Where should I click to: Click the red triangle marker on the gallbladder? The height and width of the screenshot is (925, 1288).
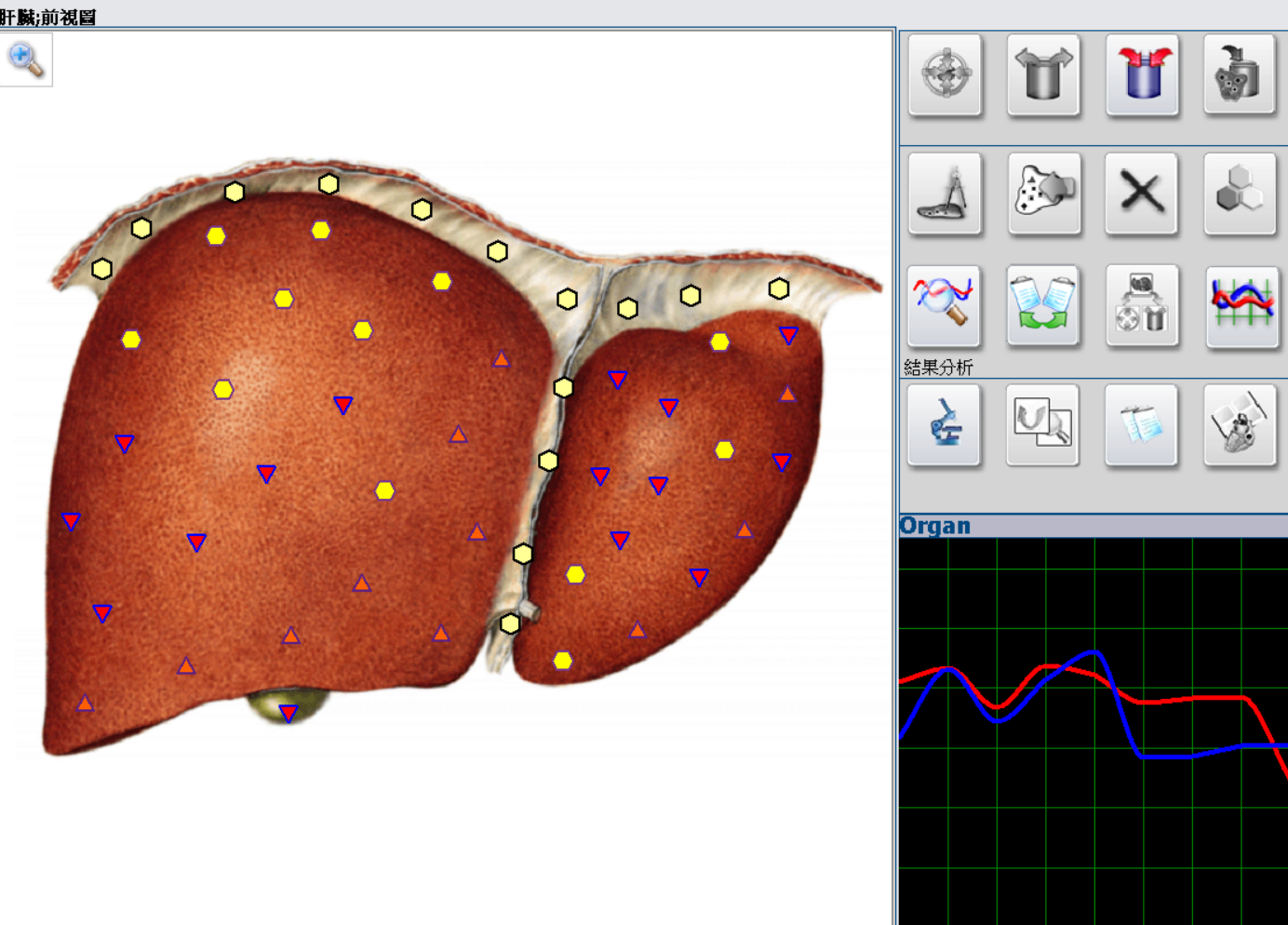pos(288,714)
